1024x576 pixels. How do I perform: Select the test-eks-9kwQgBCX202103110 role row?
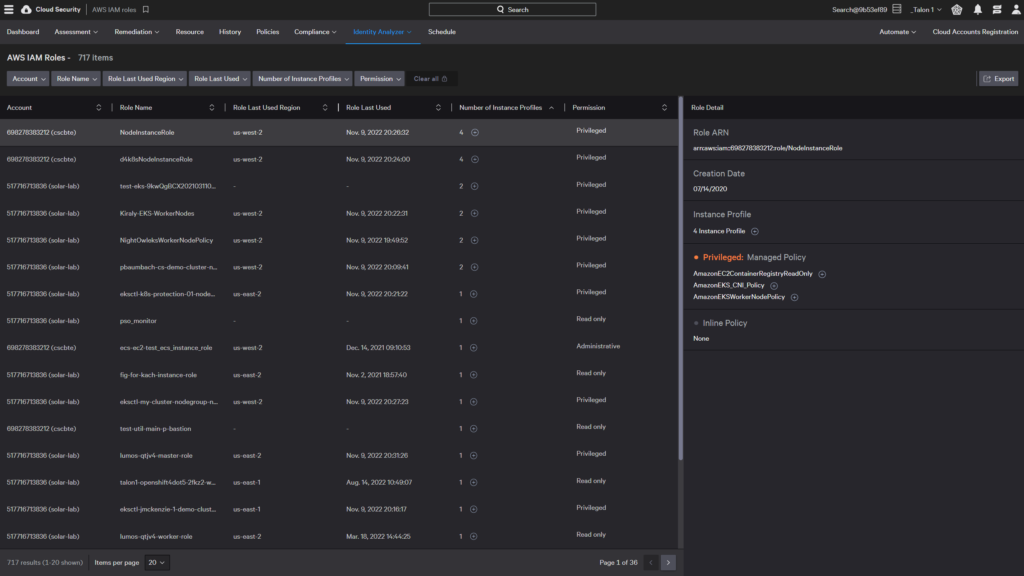coord(339,186)
